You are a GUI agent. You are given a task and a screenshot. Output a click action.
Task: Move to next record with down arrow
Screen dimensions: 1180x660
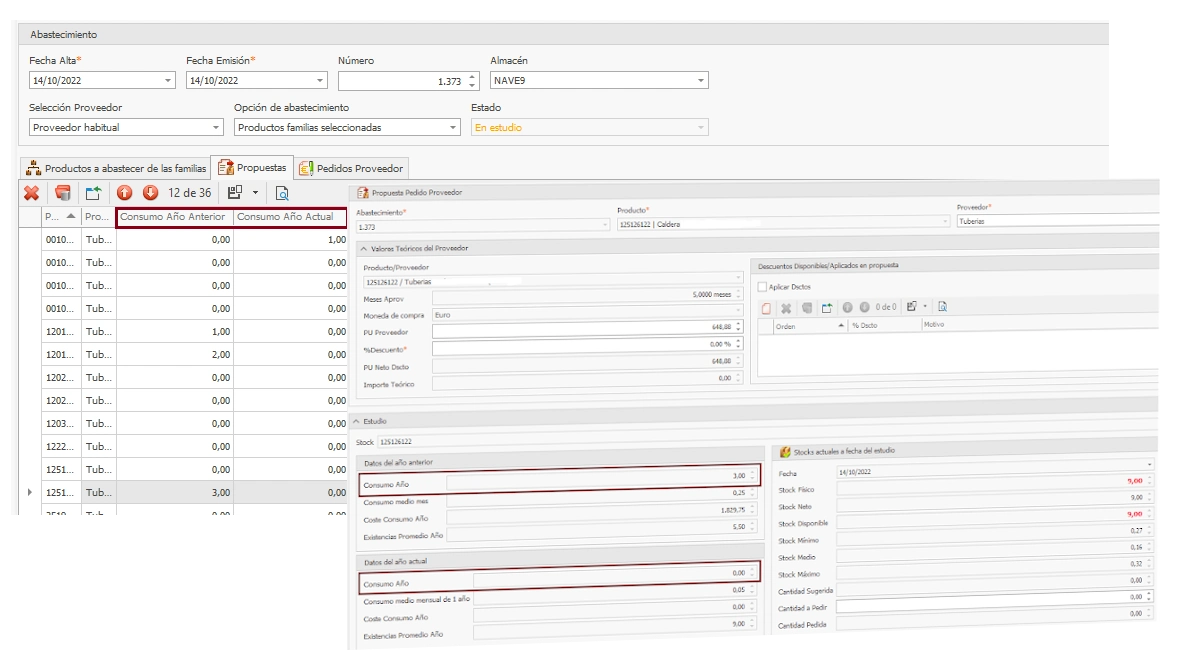click(x=151, y=193)
